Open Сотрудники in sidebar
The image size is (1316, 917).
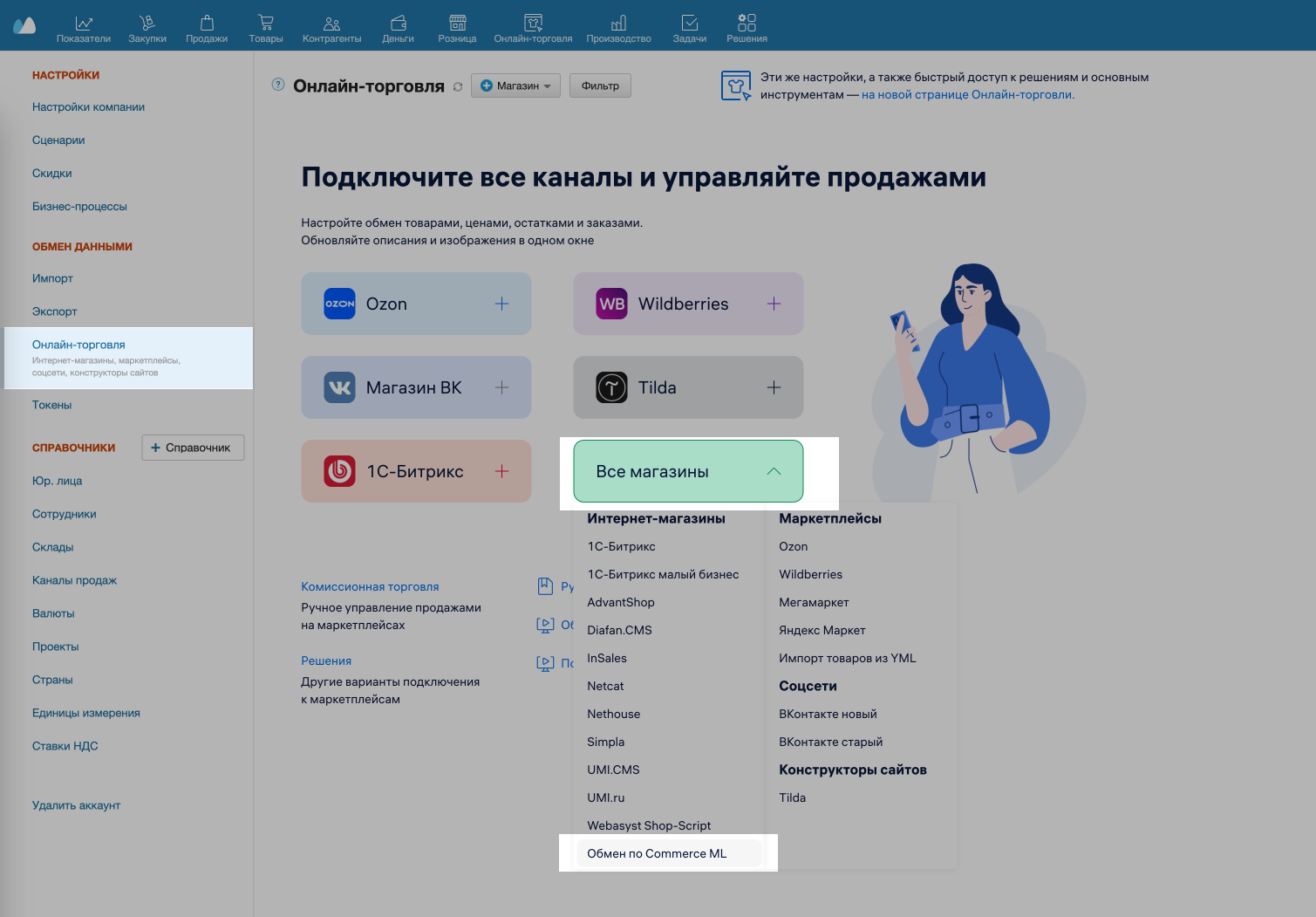[x=65, y=514]
